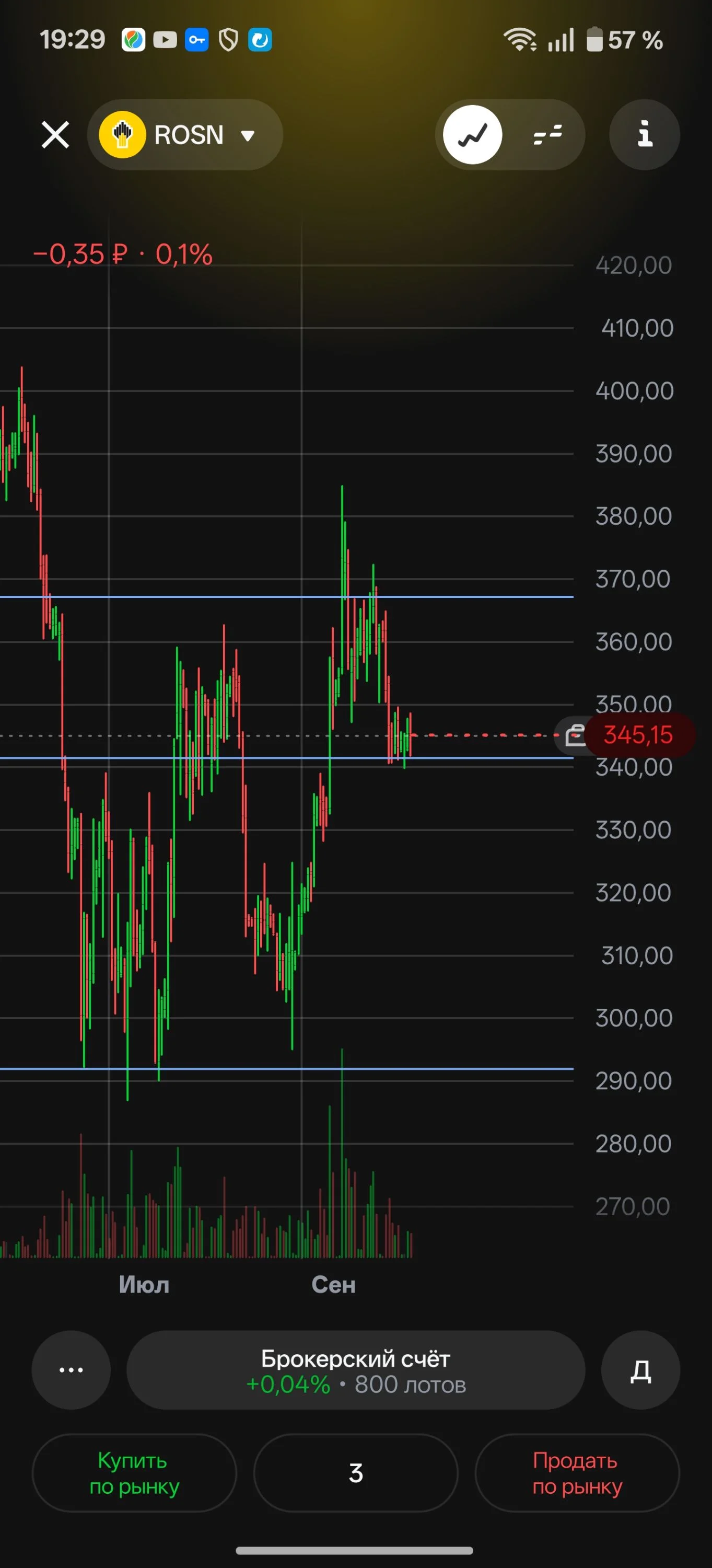This screenshot has width=712, height=1568.
Task: Open the Брокерский счёт account selector
Action: point(356,1369)
